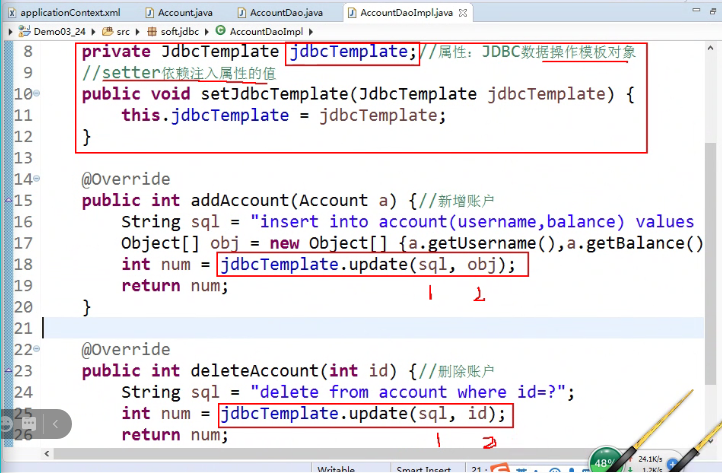The width and height of the screenshot is (722, 473).
Task: Click src source folder icon in breadcrumb
Action: click(108, 31)
